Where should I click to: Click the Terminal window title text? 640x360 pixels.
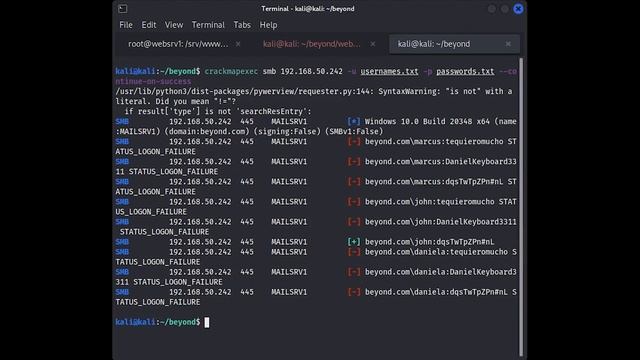pyautogui.click(x=308, y=9)
